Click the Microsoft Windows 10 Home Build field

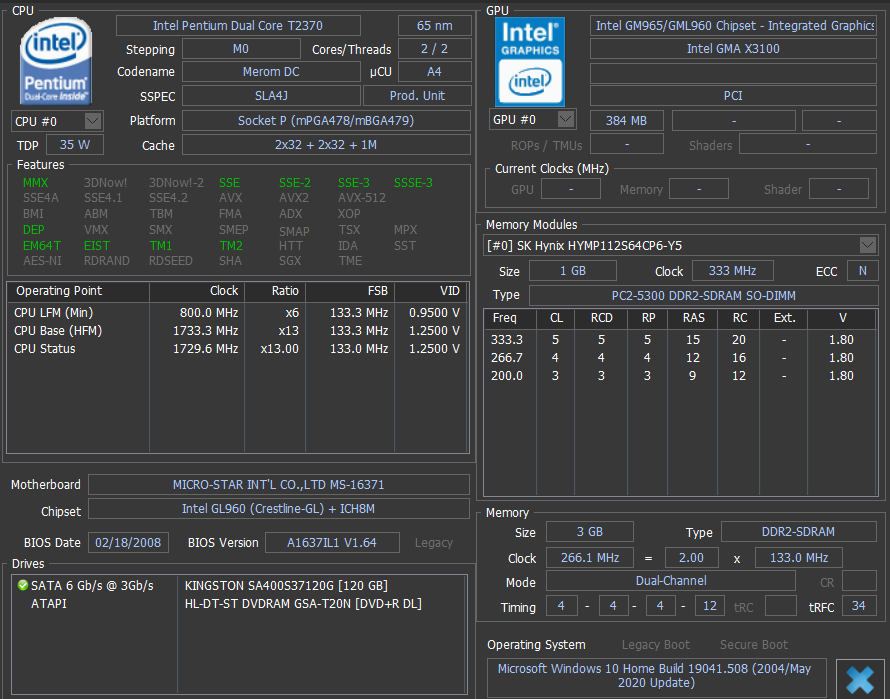657,676
